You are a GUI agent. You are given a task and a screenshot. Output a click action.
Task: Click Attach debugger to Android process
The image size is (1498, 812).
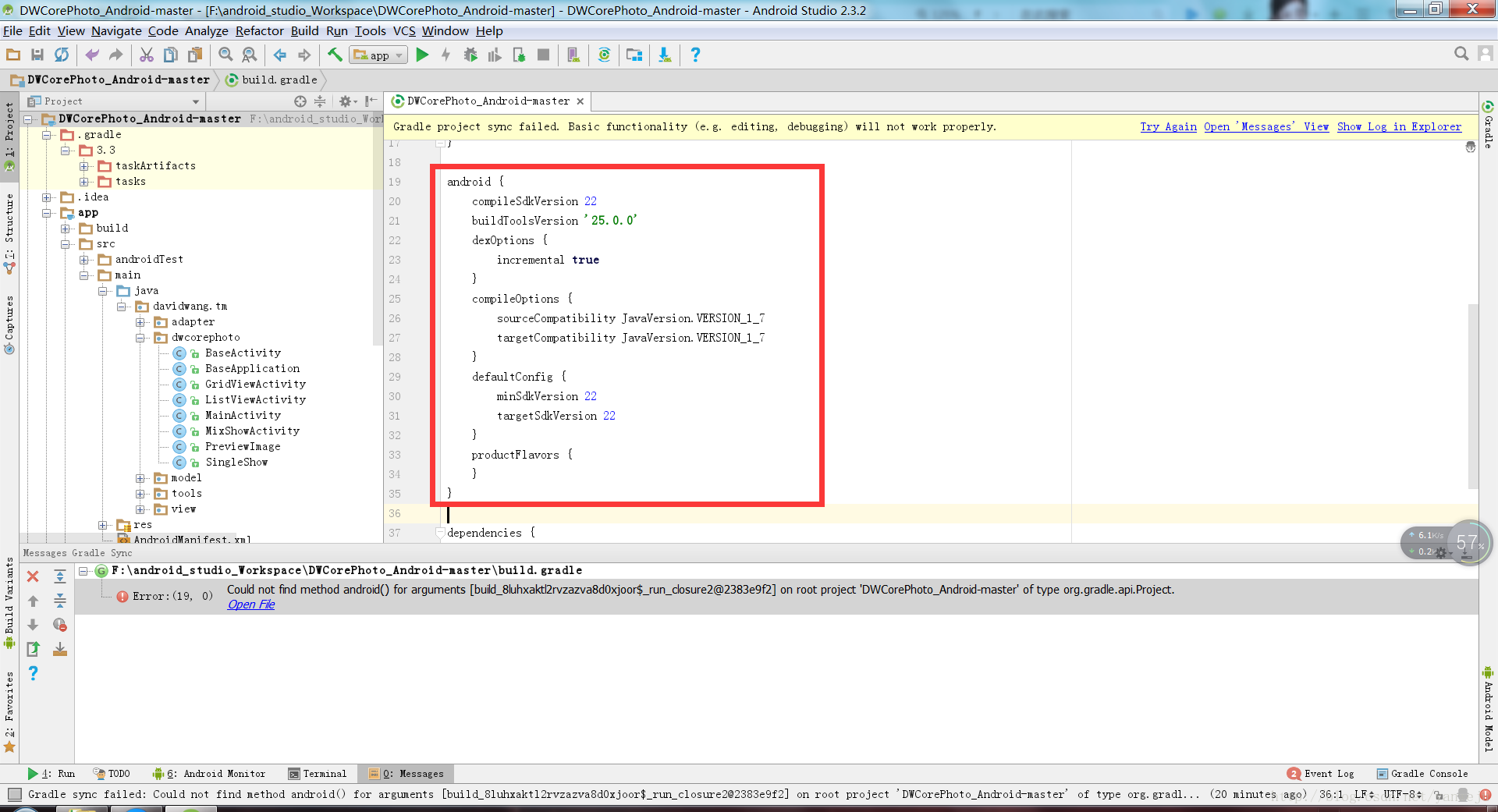click(x=519, y=55)
